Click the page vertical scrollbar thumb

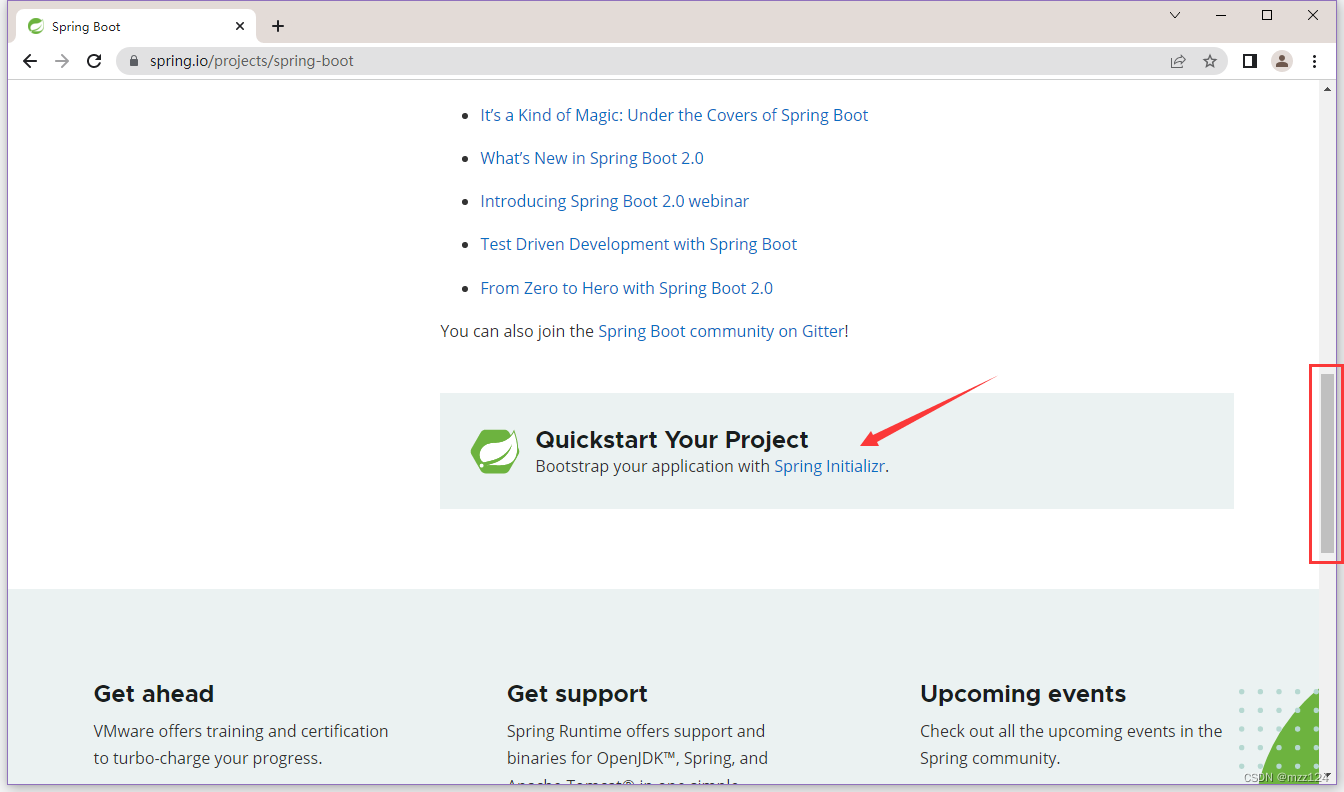[x=1327, y=463]
